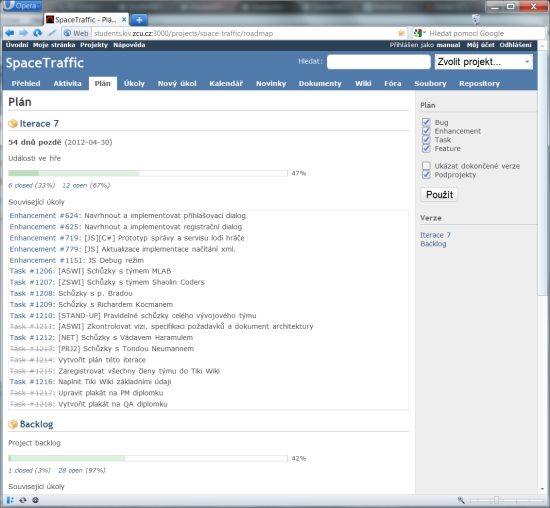Open the Zvolit projekt dropdown
Viewport: 550px width, 508px height.
coord(483,62)
